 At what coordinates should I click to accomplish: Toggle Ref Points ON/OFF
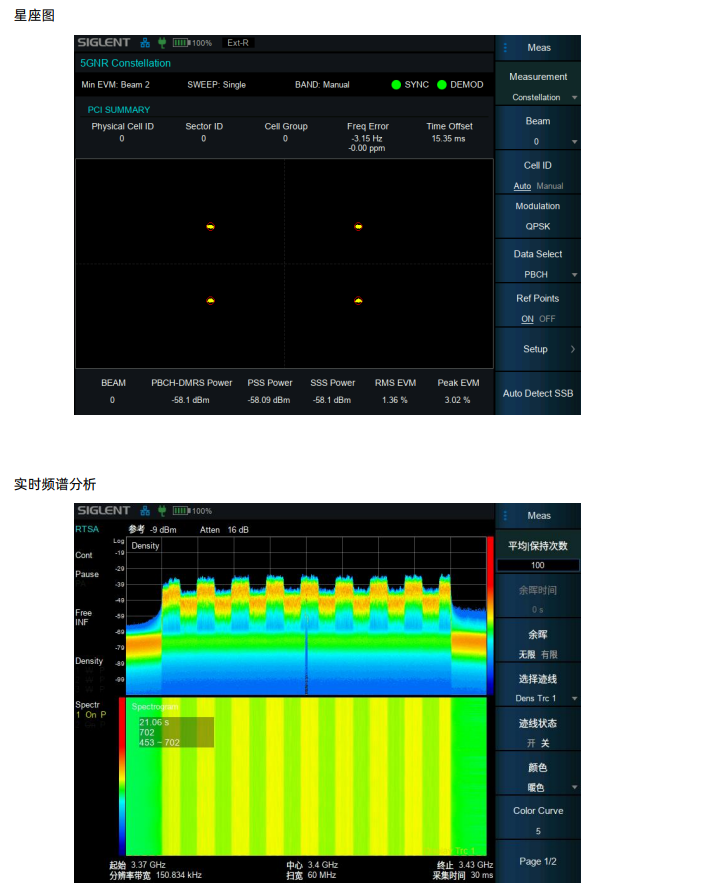click(x=538, y=309)
